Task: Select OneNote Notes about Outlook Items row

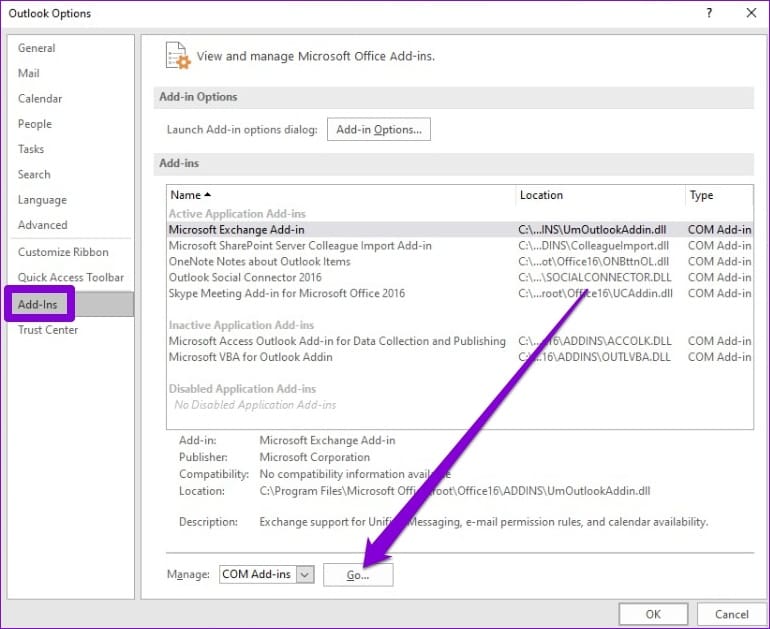Action: (x=459, y=261)
